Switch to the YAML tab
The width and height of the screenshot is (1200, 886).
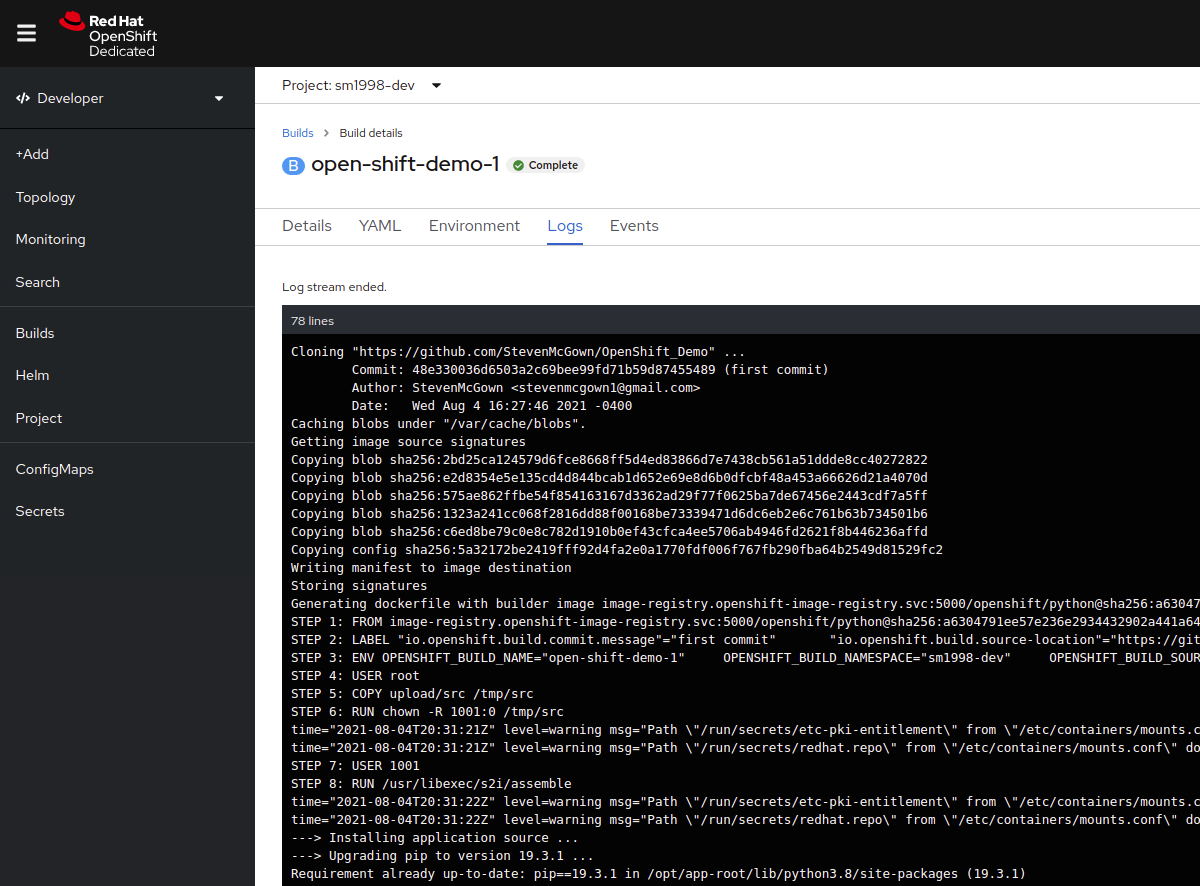point(380,226)
